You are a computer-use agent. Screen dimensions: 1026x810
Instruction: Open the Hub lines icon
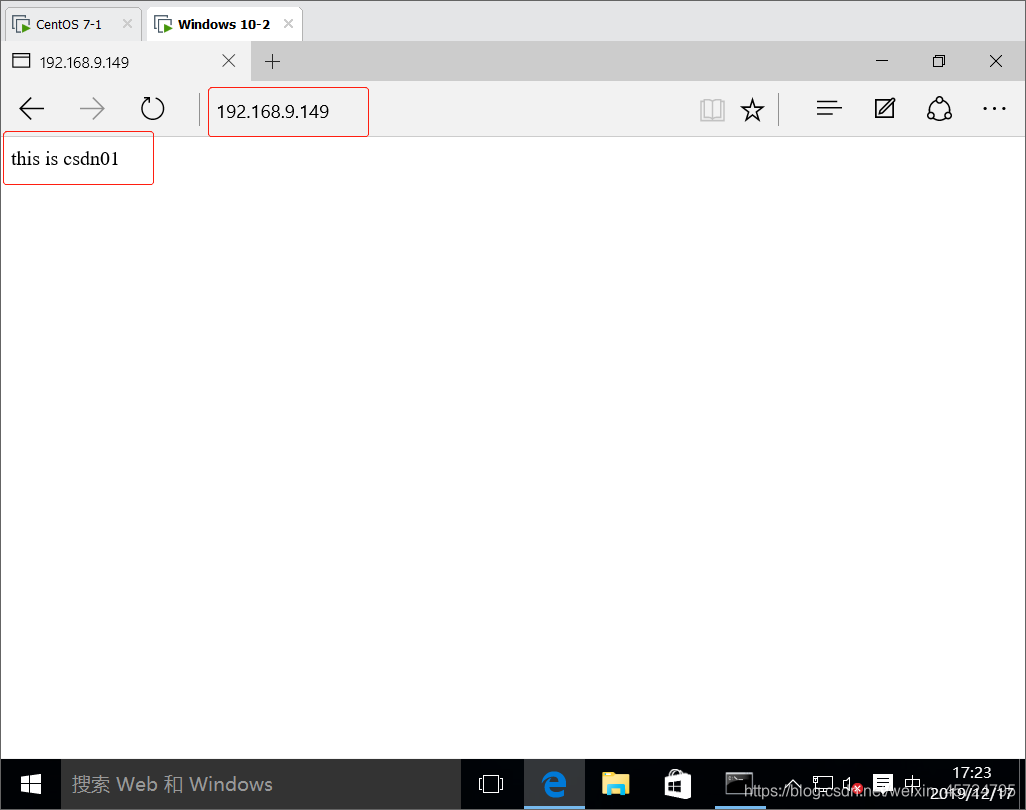[829, 109]
